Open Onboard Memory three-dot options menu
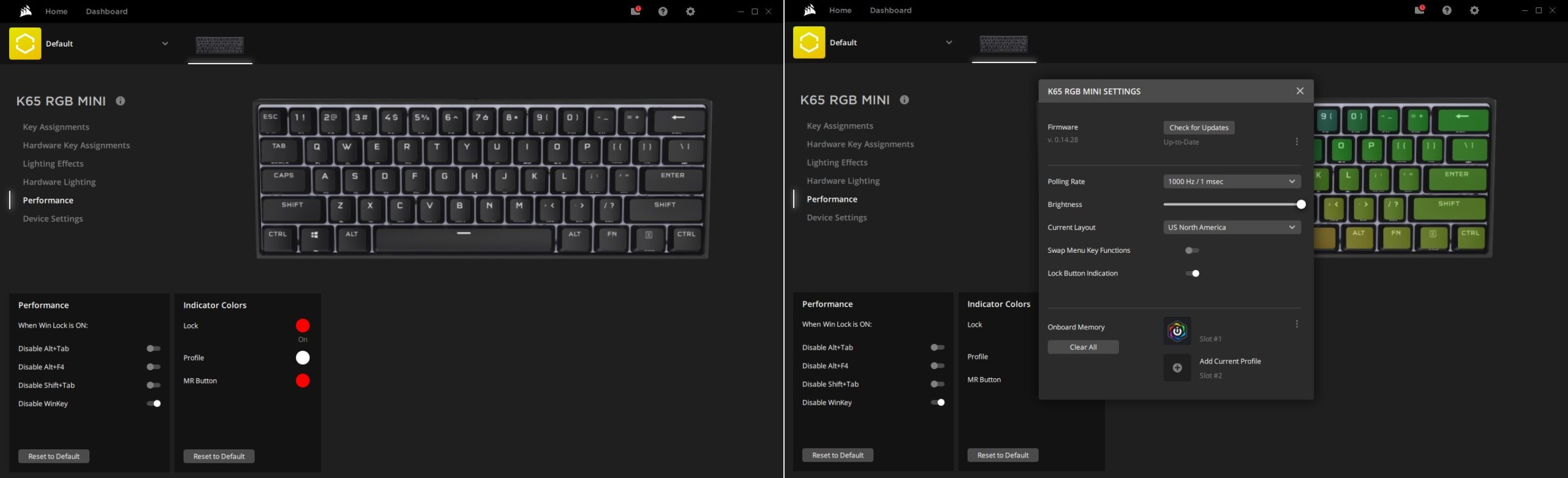Screen dimensions: 1568x478 1297,324
